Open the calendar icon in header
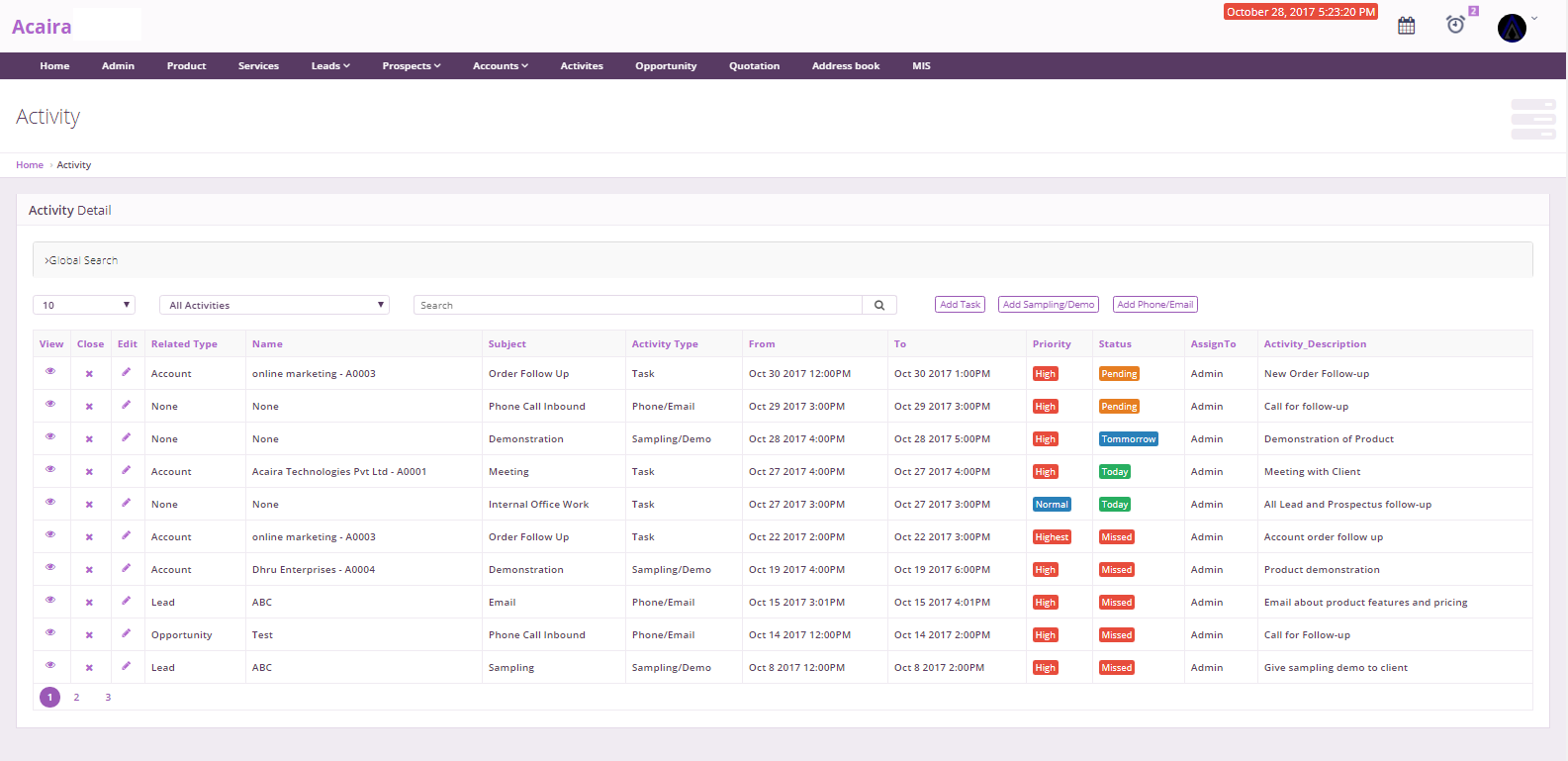 click(1406, 26)
